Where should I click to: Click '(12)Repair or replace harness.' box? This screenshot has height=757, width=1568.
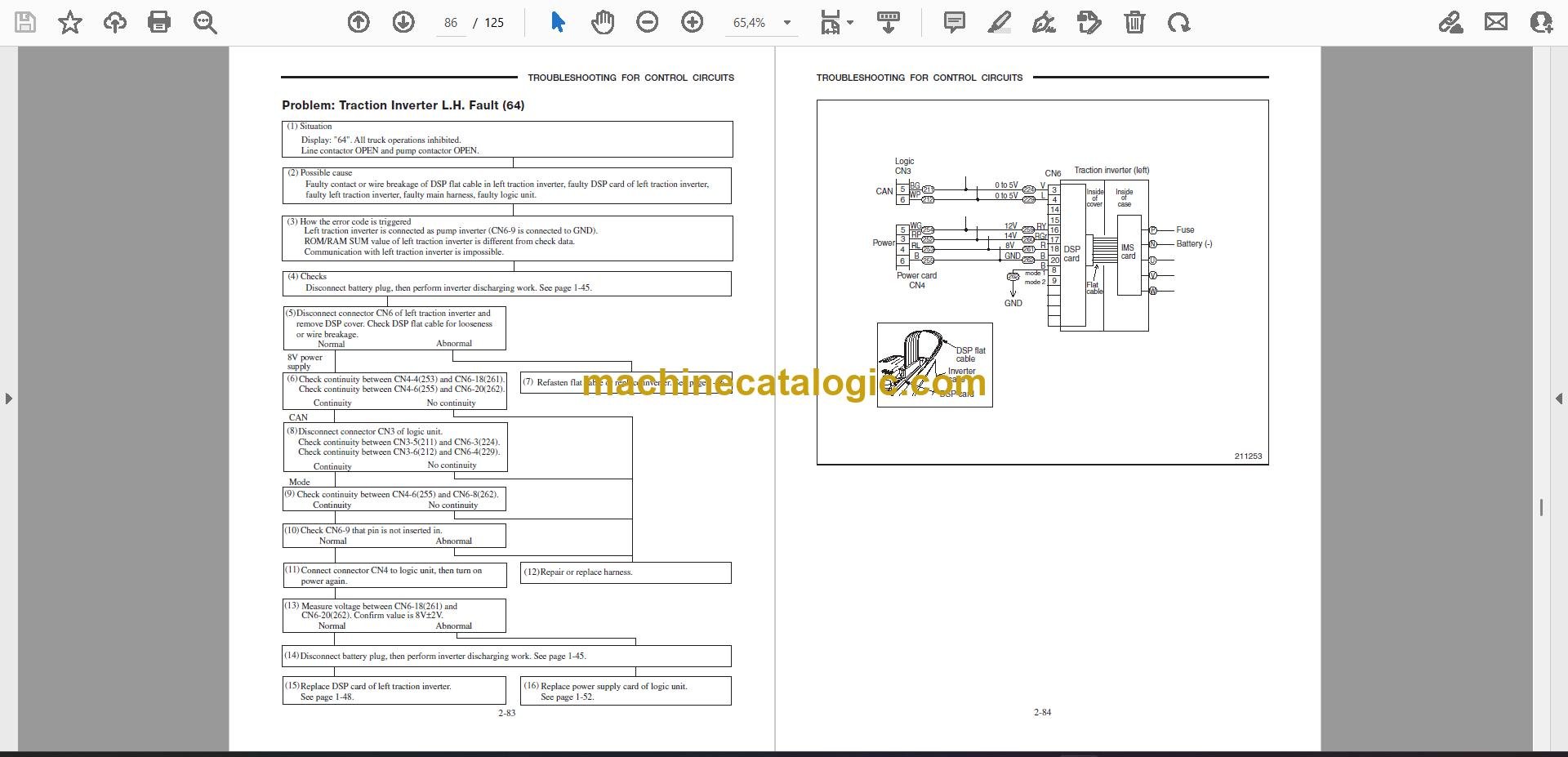626,572
